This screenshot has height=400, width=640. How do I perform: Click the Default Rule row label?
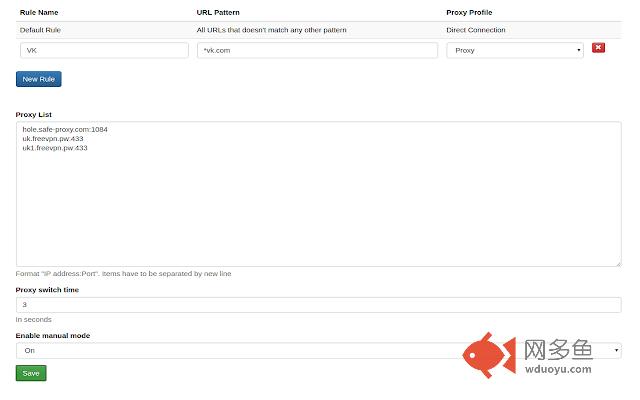(40, 30)
